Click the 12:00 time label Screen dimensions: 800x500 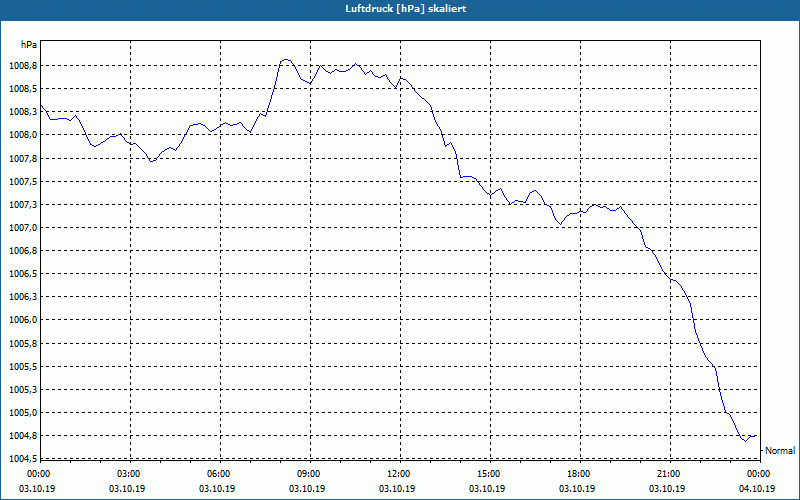tap(398, 474)
